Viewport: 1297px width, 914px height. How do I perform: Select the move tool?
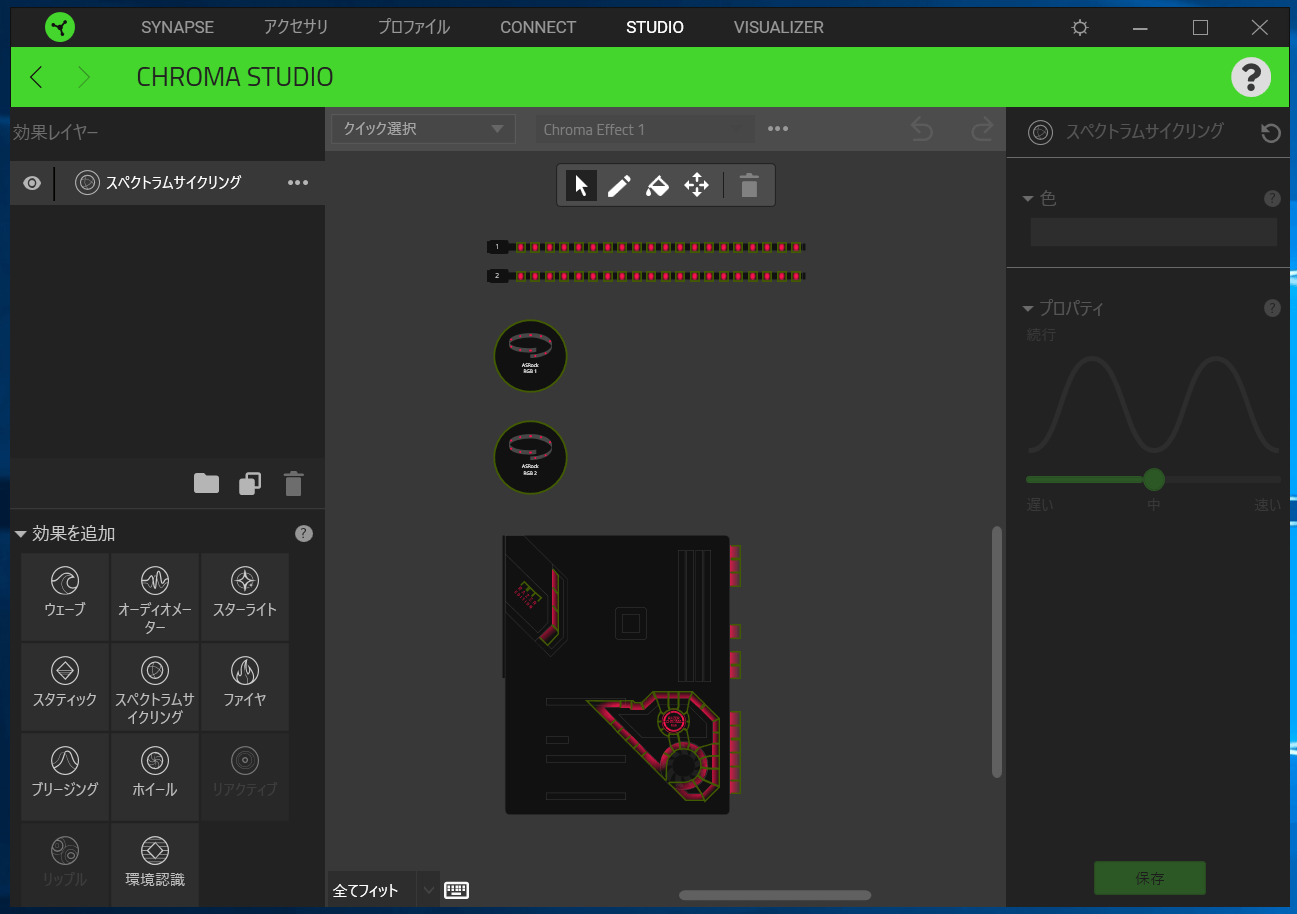[x=696, y=185]
